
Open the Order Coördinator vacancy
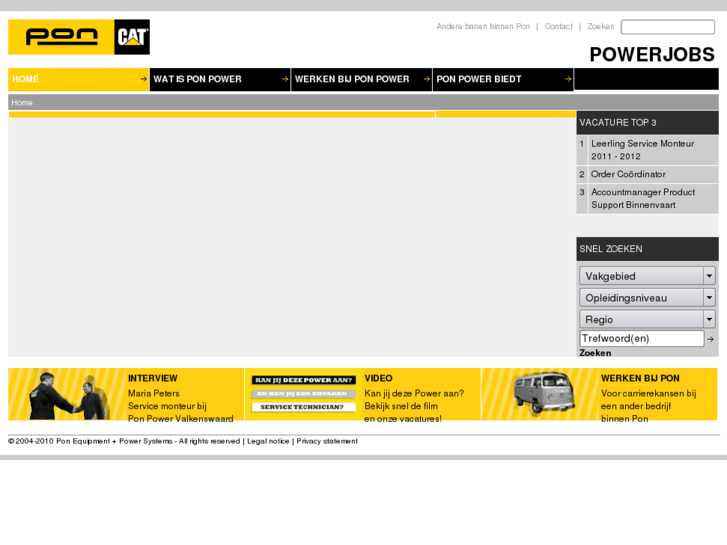pyautogui.click(x=628, y=174)
